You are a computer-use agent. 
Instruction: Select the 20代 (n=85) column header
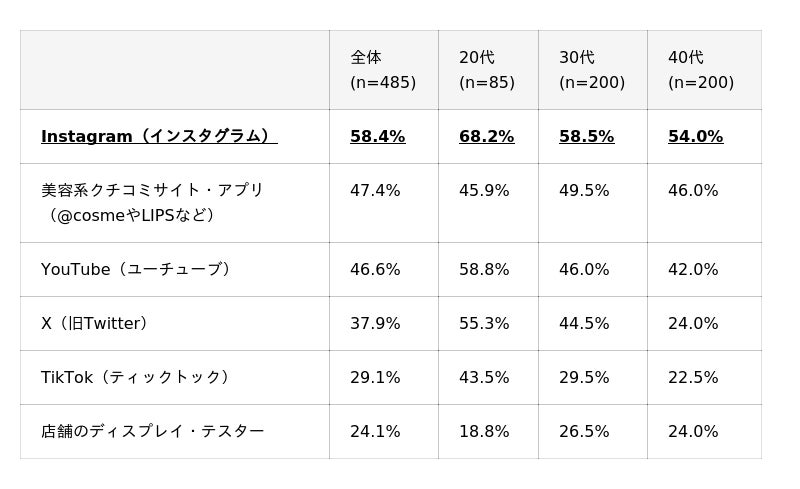[x=487, y=70]
